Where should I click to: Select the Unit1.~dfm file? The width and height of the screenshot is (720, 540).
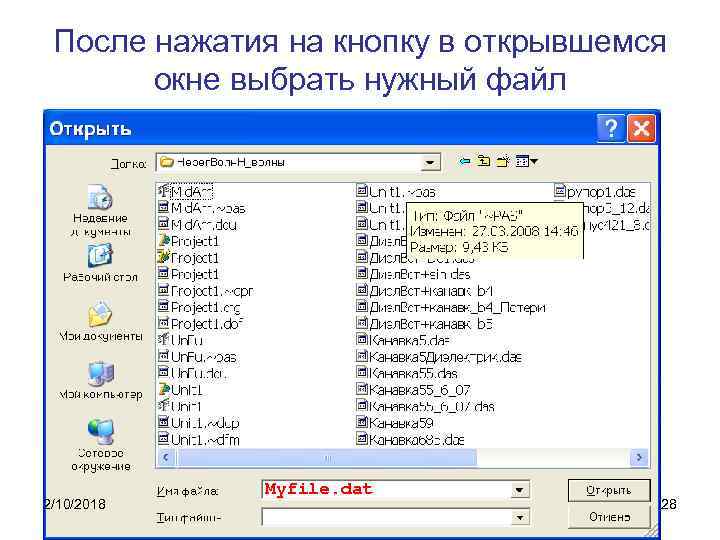tap(199, 439)
